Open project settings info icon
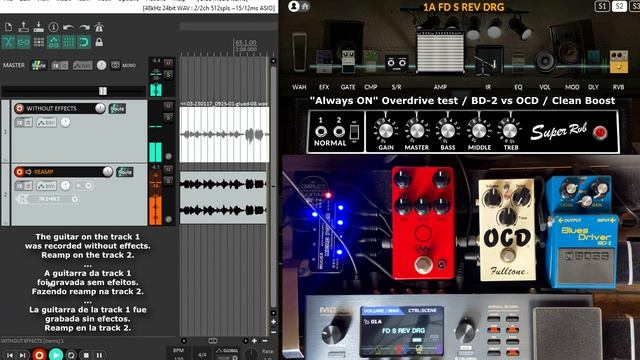This screenshot has width=640, height=360. [53, 27]
